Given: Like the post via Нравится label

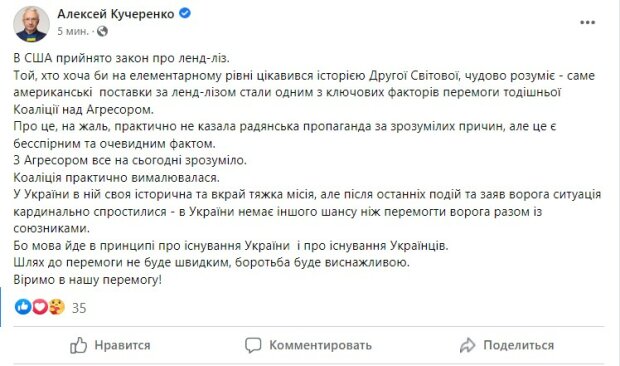Looking at the screenshot, I should coord(123,345).
